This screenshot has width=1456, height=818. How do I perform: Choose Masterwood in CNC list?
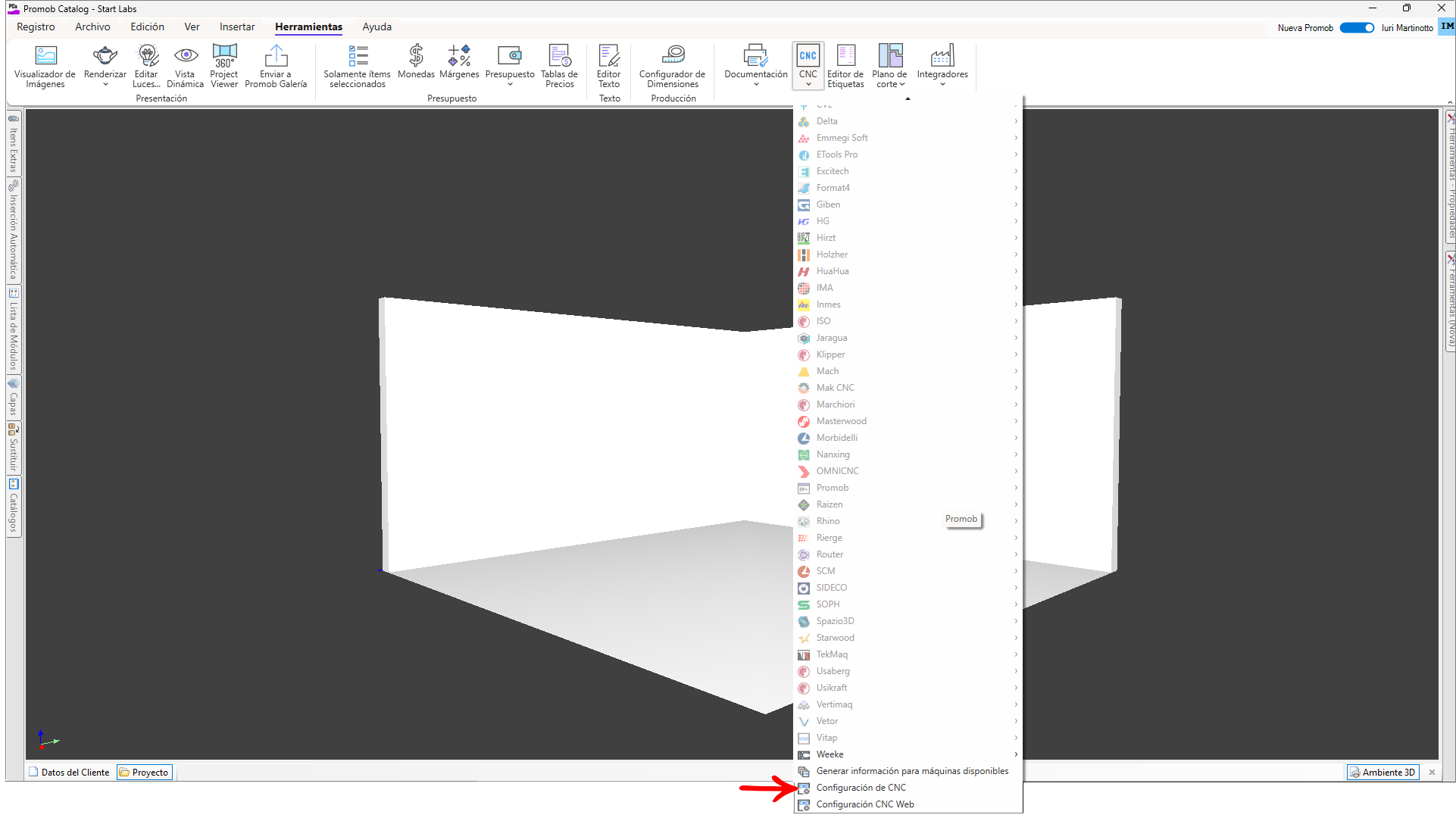(908, 421)
